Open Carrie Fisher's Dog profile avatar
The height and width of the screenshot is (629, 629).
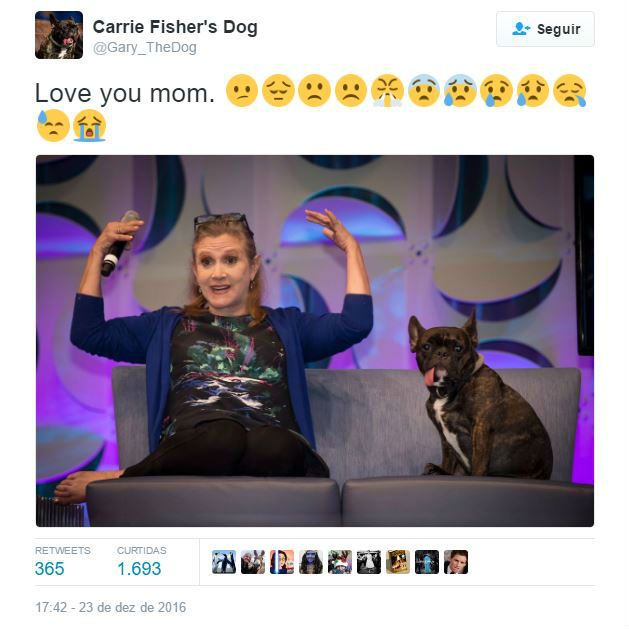[x=59, y=35]
